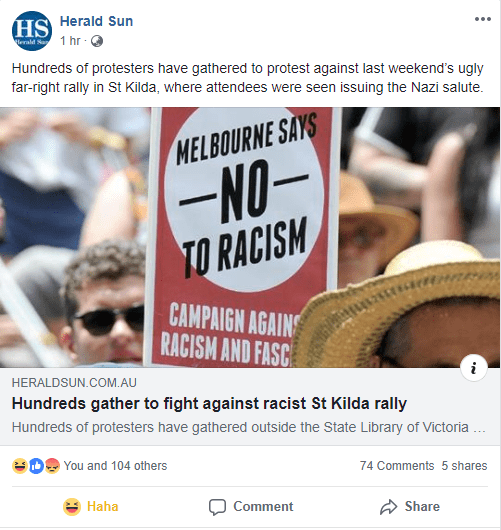501x530 pixels.
Task: Click the Comment button label
Action: tap(263, 507)
